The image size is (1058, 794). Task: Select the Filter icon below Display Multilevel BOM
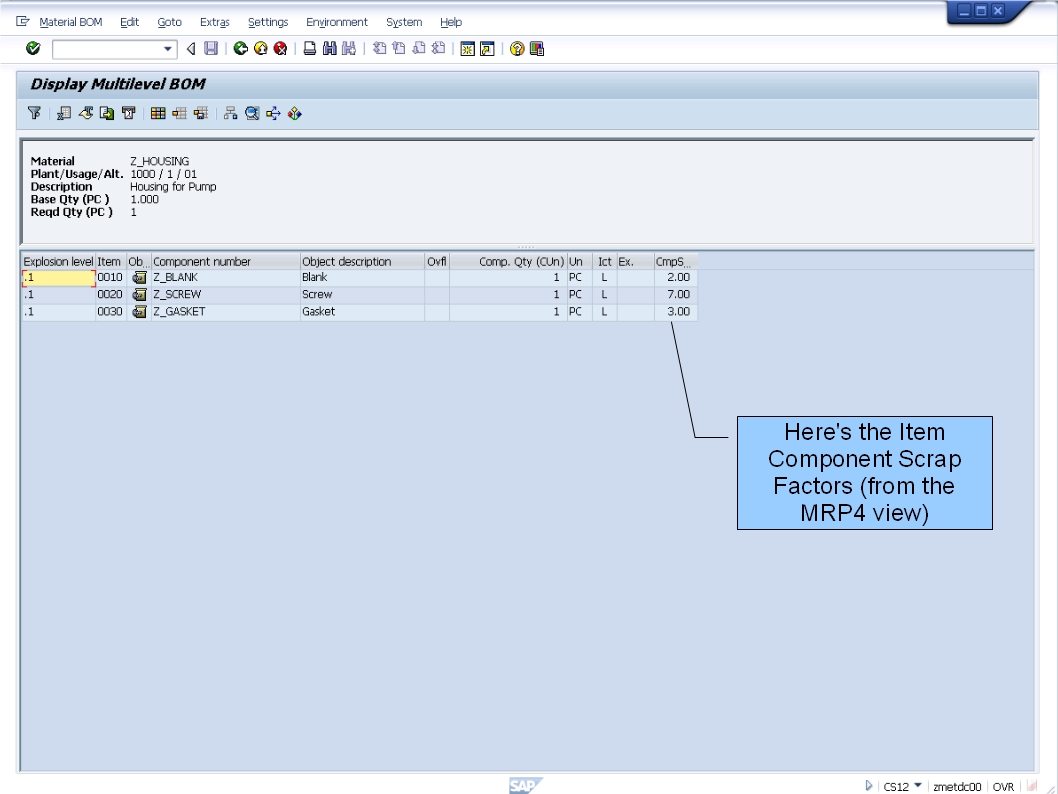tap(34, 112)
